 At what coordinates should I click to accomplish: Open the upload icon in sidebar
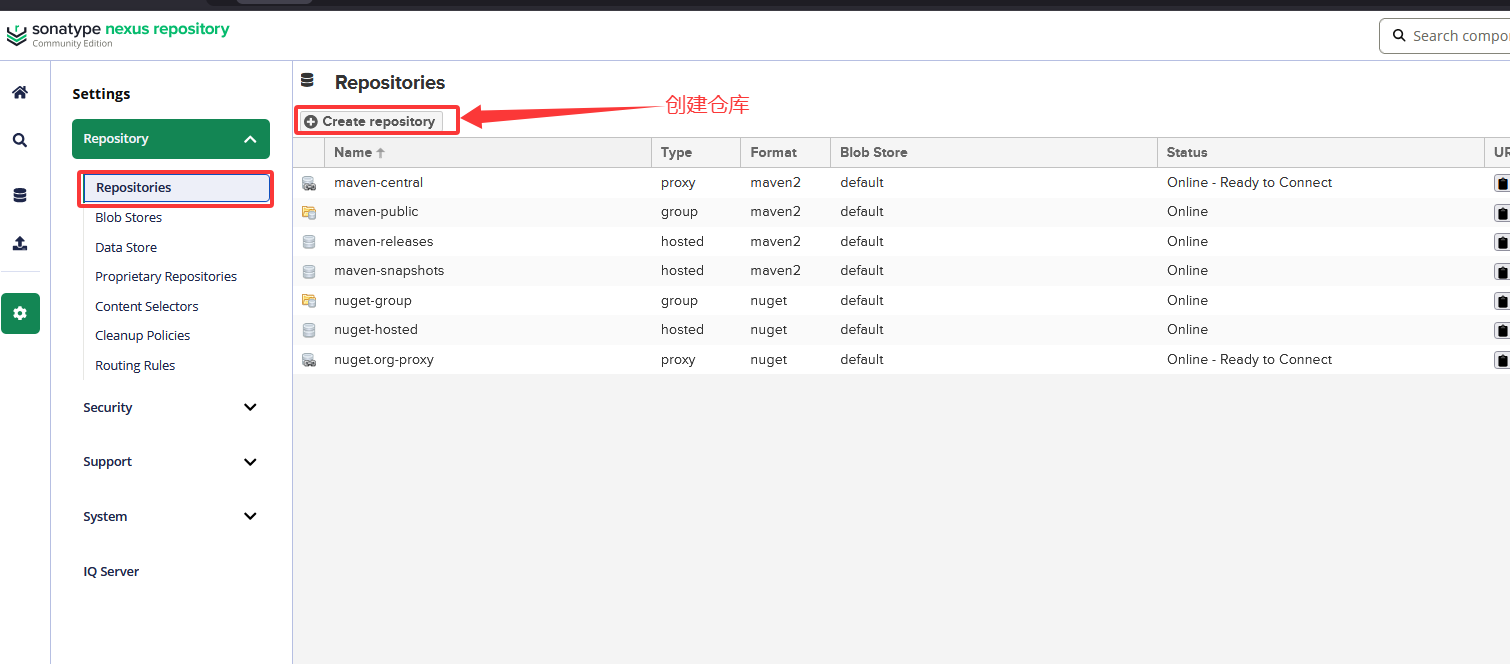[20, 243]
